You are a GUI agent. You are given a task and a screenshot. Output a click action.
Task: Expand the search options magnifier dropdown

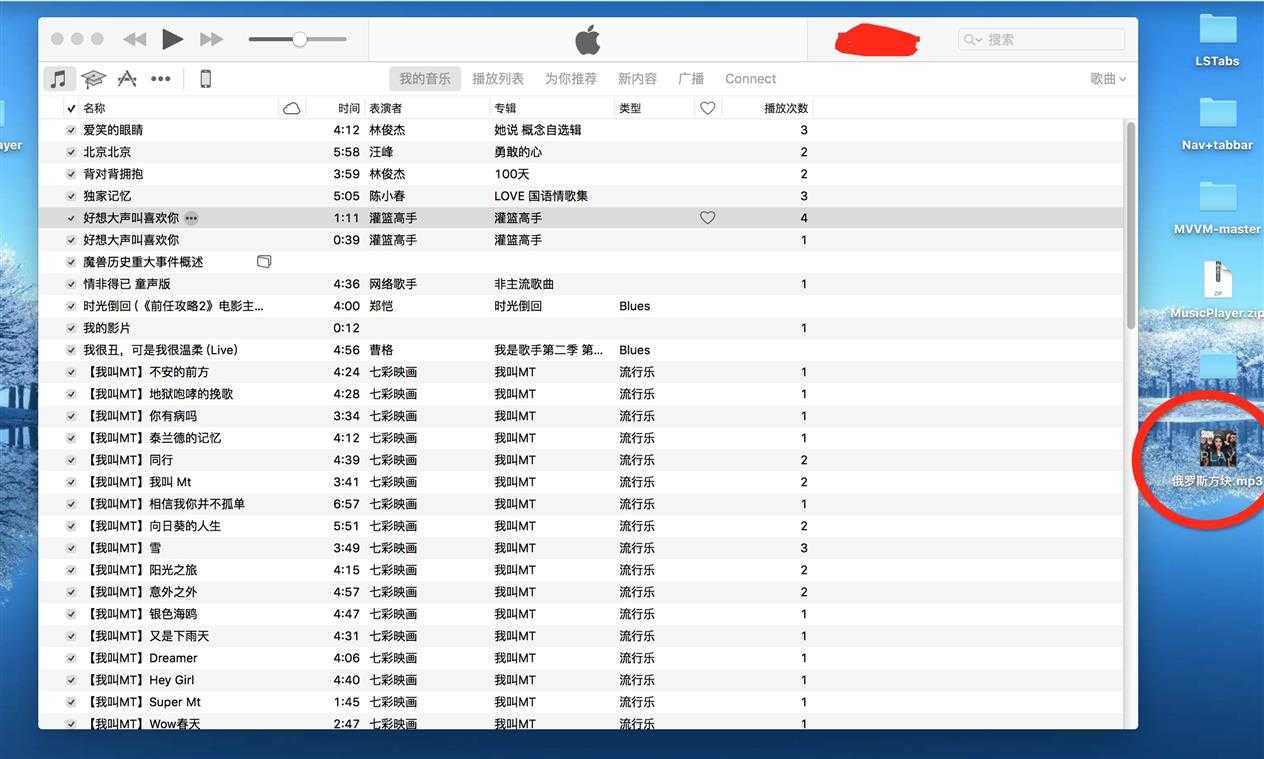click(x=972, y=40)
